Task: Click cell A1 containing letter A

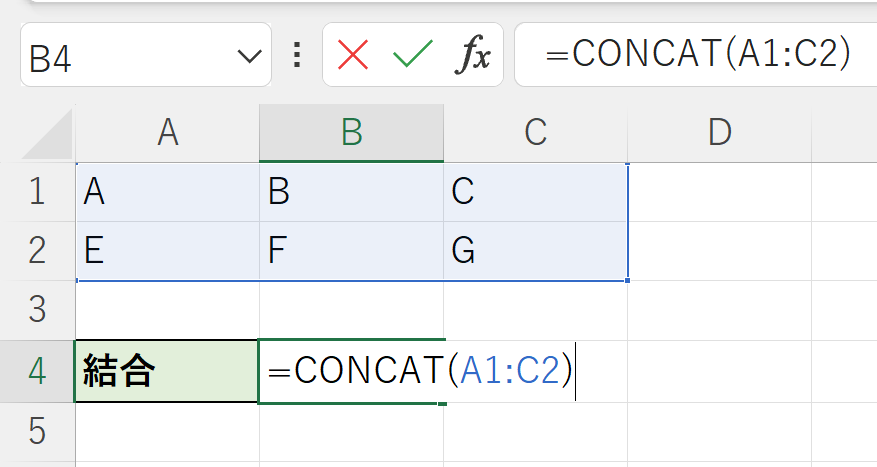Action: click(x=168, y=192)
